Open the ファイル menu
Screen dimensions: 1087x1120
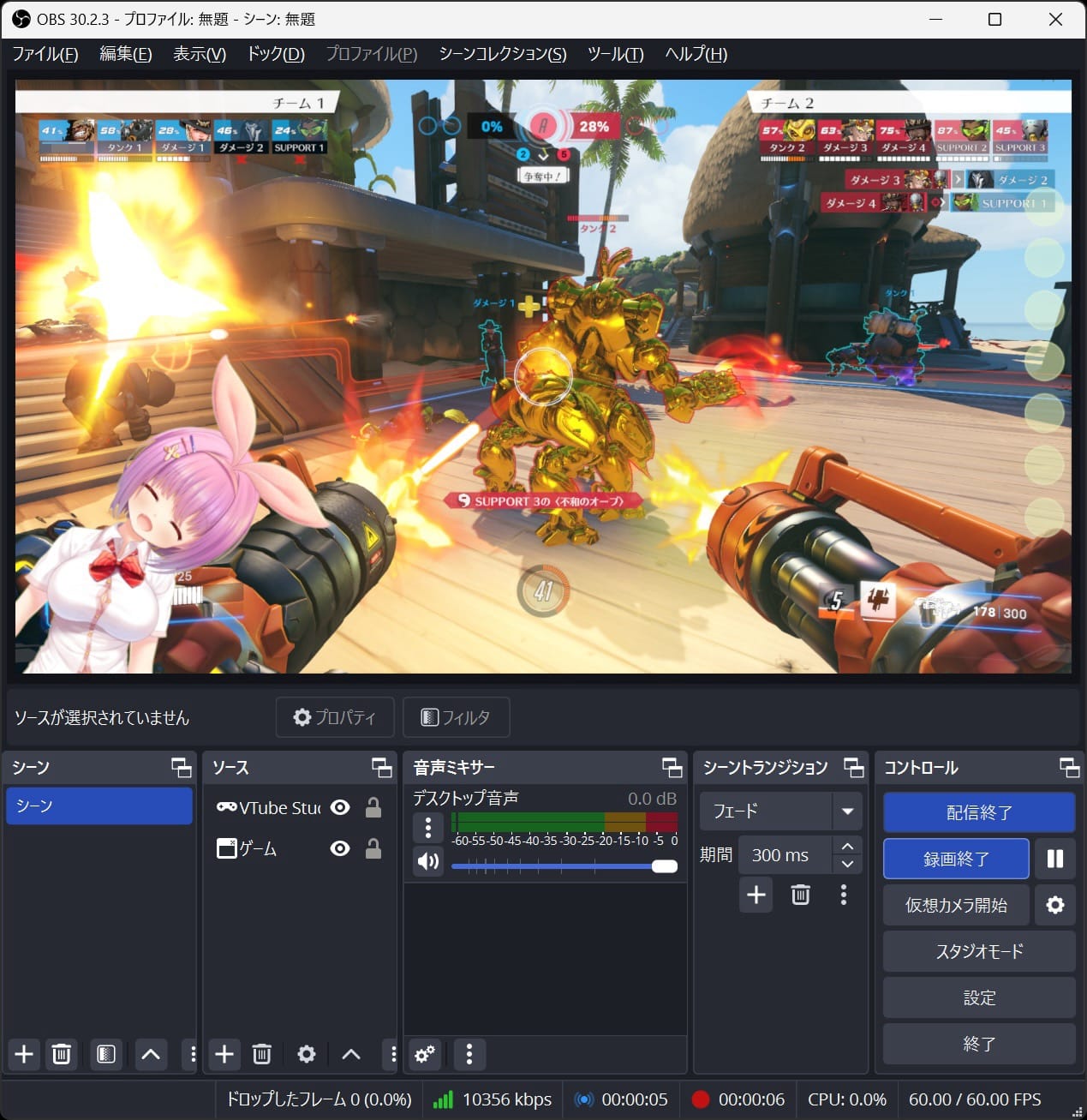pos(45,54)
